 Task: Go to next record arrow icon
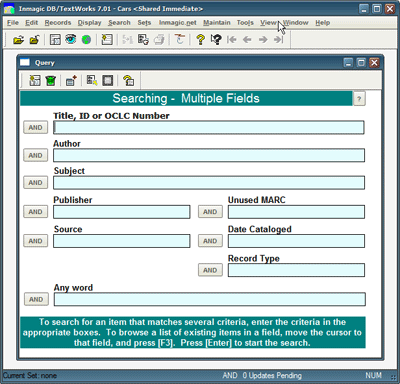pyautogui.click(x=263, y=40)
